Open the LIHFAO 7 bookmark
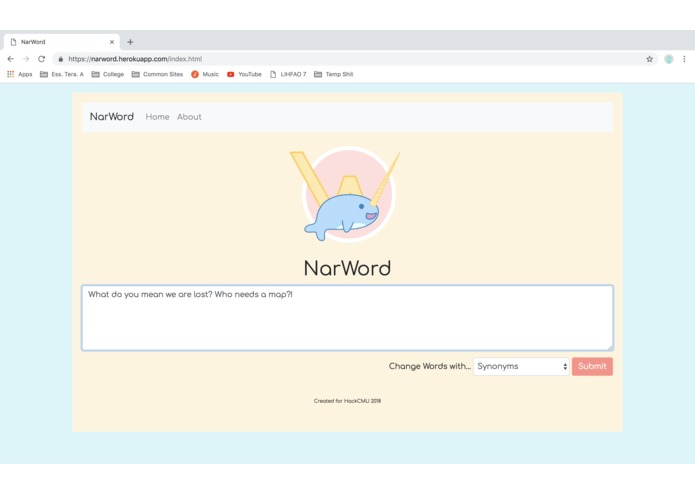The width and height of the screenshot is (695, 494). (x=288, y=74)
